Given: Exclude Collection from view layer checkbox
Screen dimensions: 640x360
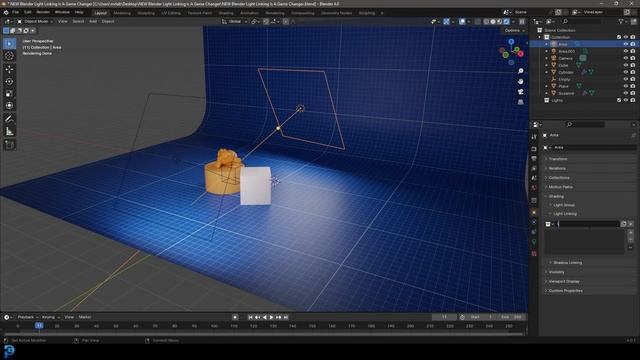Looking at the screenshot, I should (619, 37).
